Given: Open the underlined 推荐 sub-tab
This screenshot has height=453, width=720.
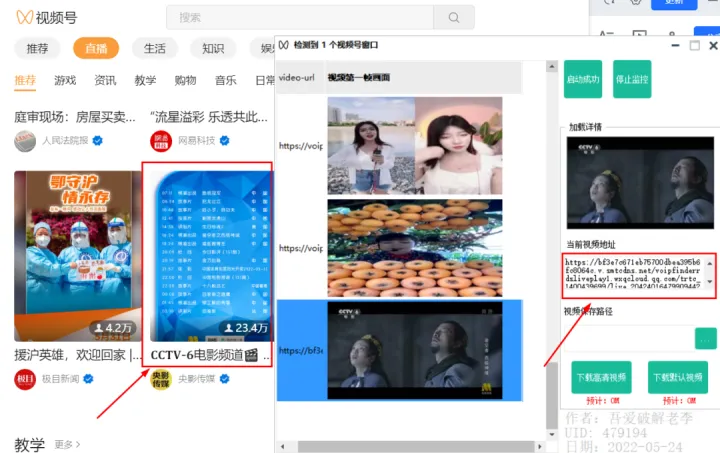Looking at the screenshot, I should tap(25, 81).
